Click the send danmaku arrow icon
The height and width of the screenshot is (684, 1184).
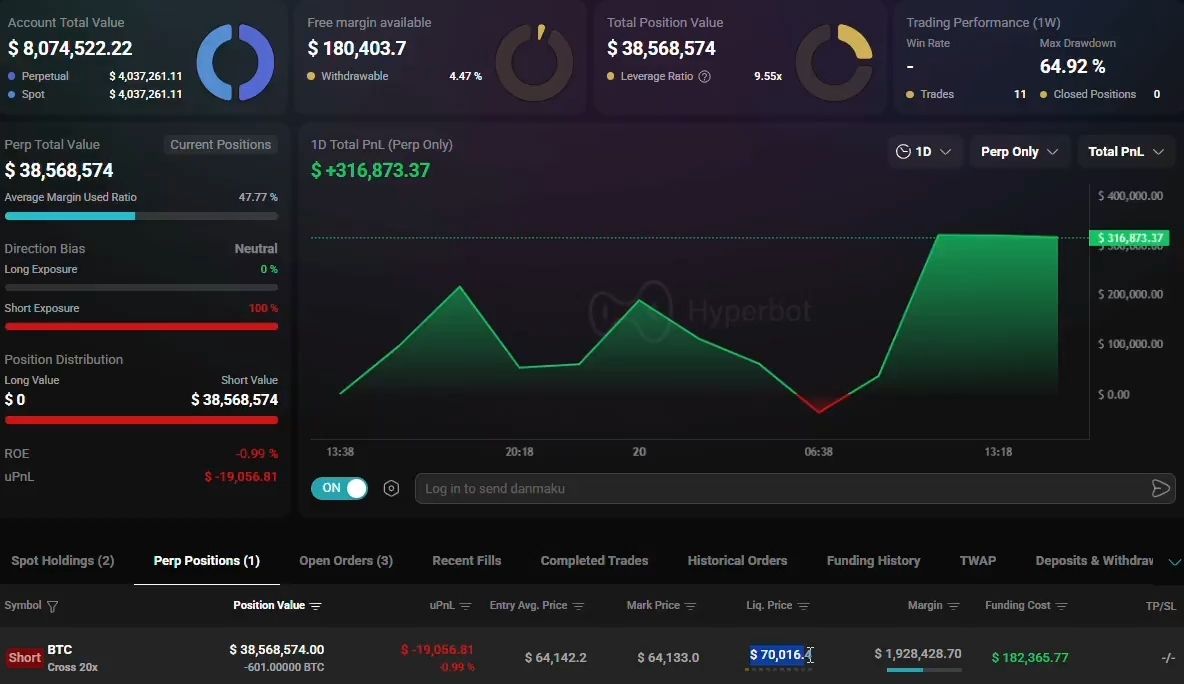click(1161, 488)
